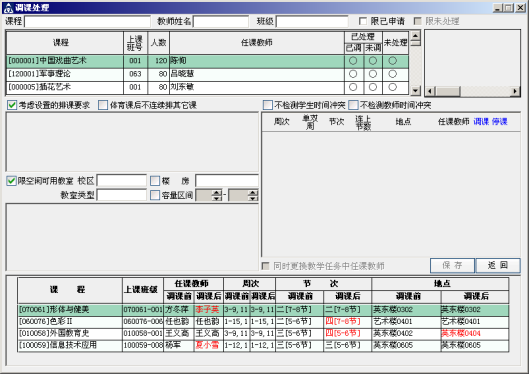The image size is (530, 375).
Task: Select 已调 radio for 中国戏曲艺术 row
Action: click(353, 61)
